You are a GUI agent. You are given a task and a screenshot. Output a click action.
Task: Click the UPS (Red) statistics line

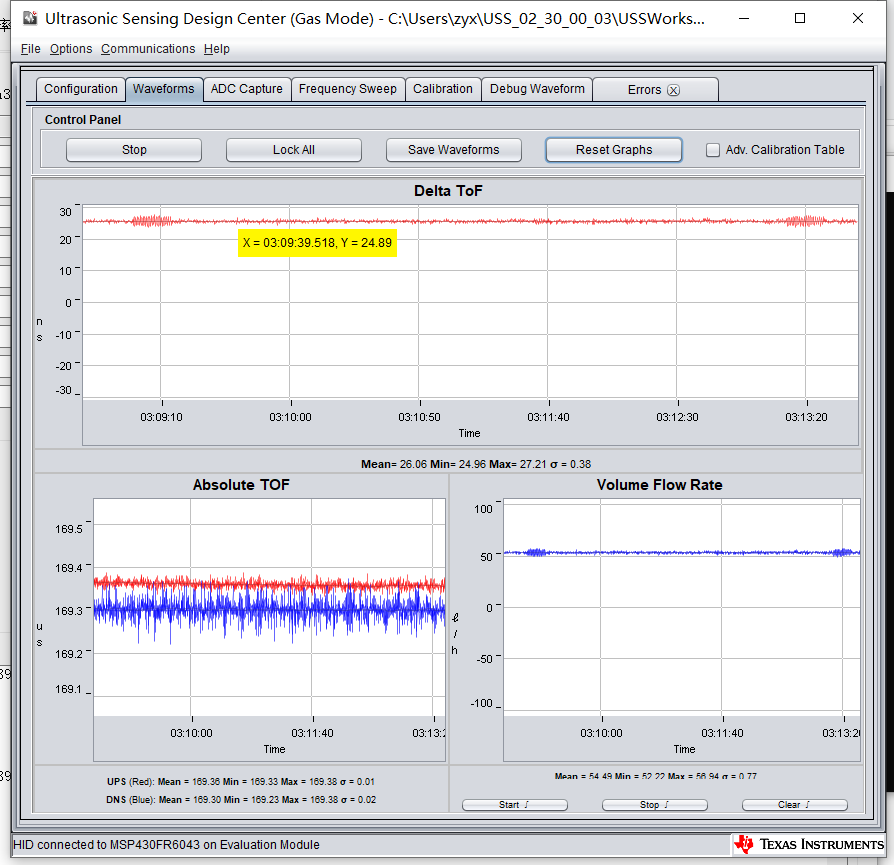coord(241,782)
